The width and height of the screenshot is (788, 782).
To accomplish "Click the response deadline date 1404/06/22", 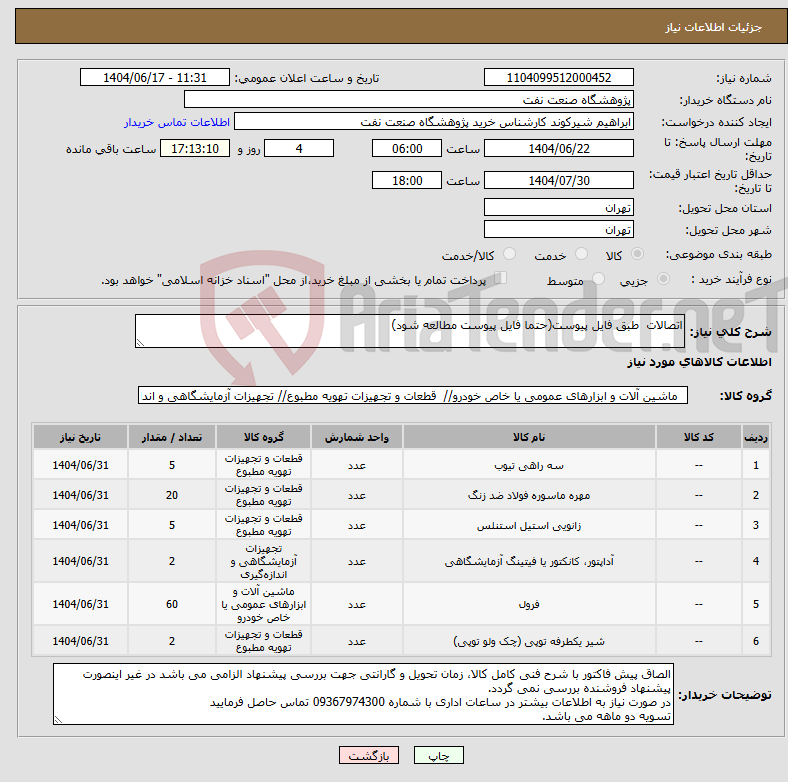I will pos(558,148).
